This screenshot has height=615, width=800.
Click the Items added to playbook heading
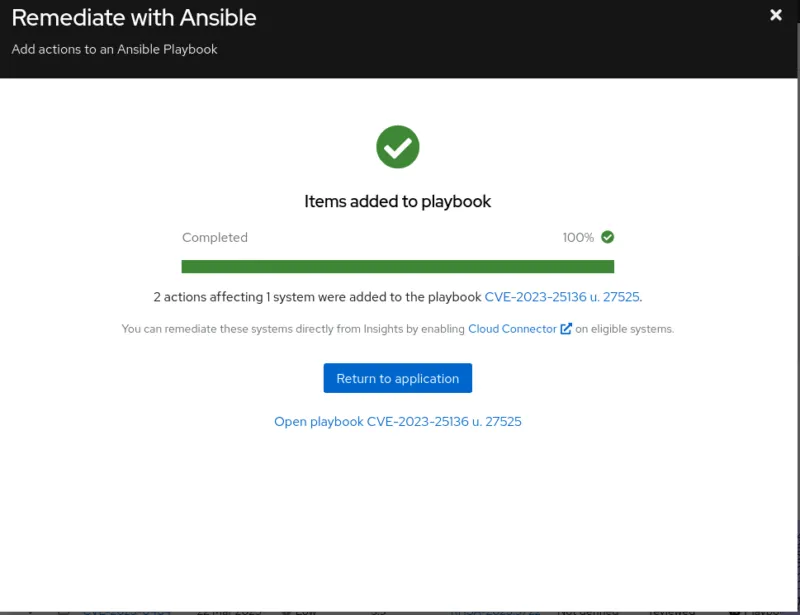[397, 202]
